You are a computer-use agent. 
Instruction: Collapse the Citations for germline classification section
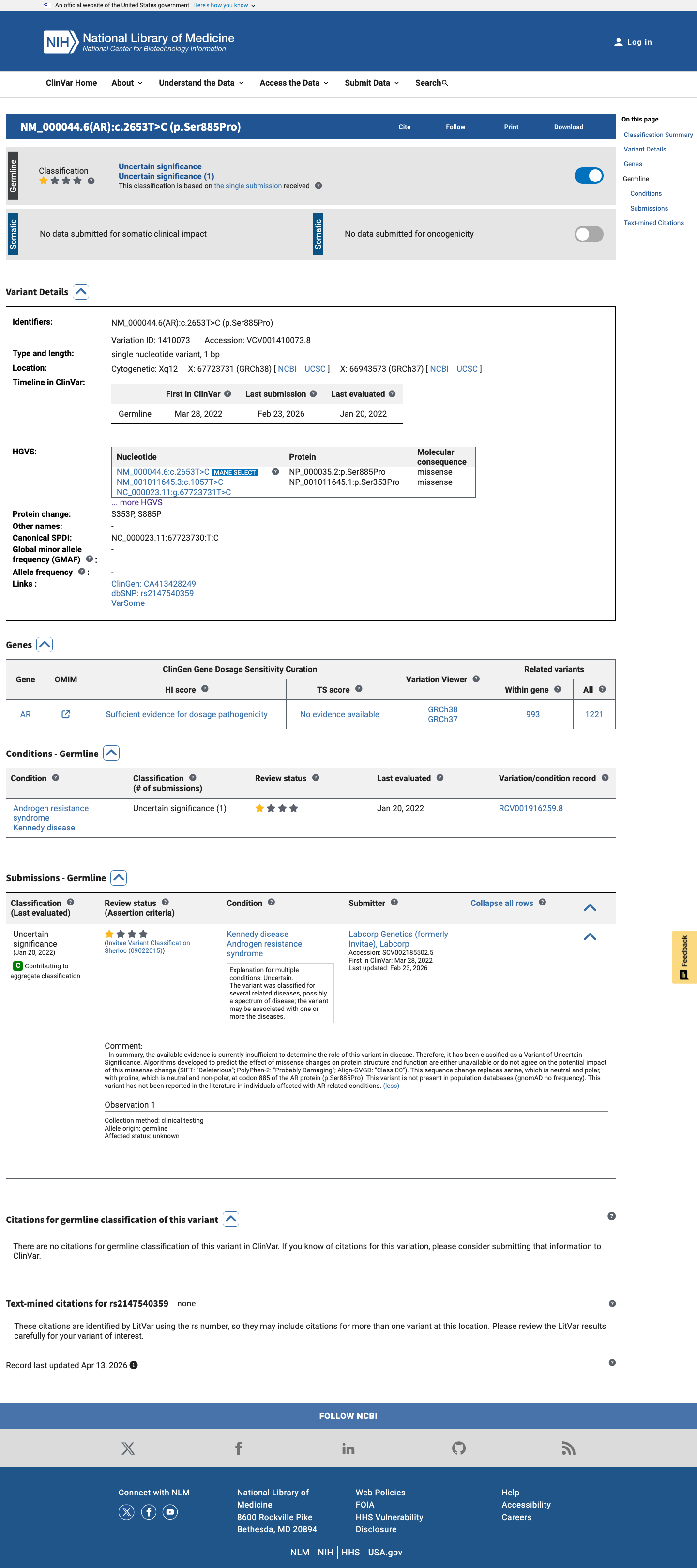click(231, 1219)
